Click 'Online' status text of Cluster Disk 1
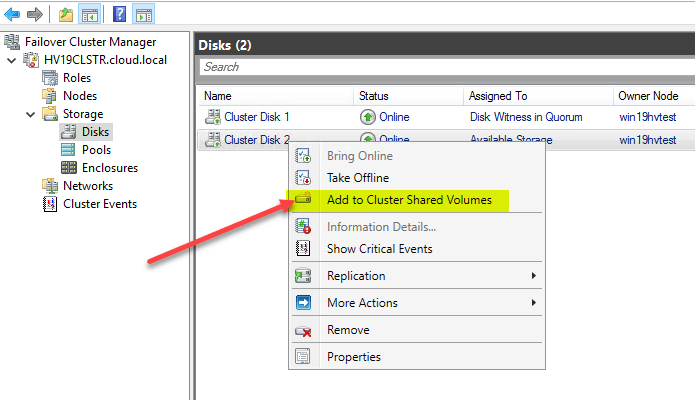695x400 pixels. [394, 117]
